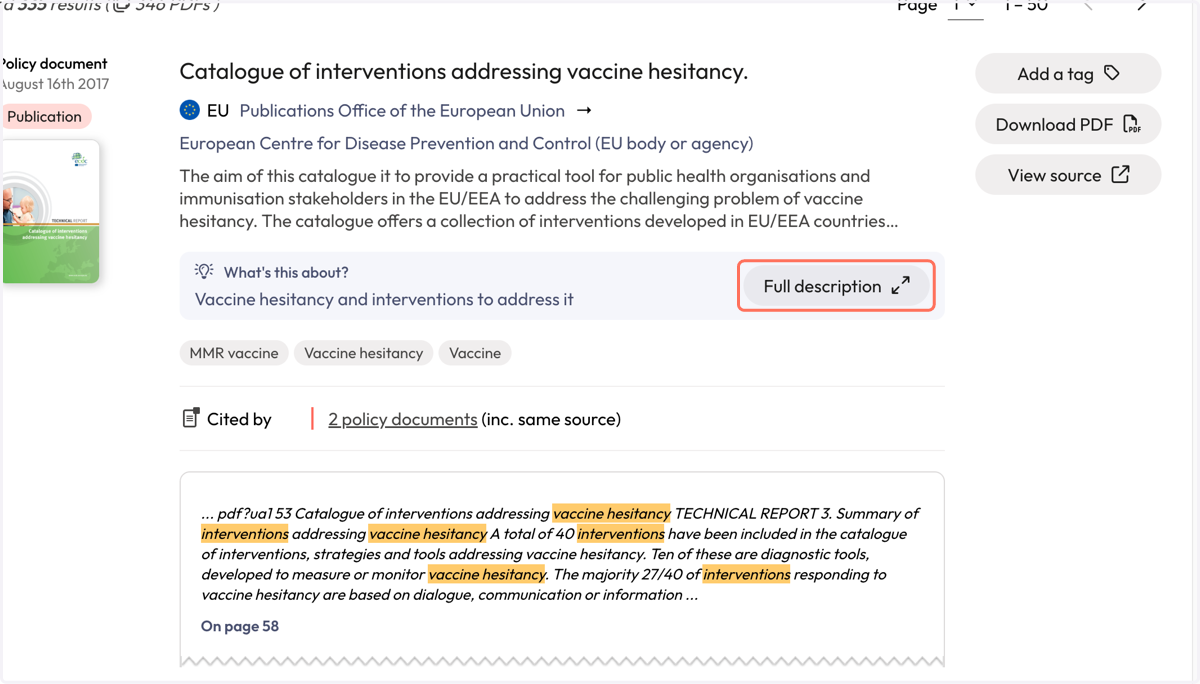Select the Vaccine topic tag
The height and width of the screenshot is (684, 1200).
tap(475, 353)
